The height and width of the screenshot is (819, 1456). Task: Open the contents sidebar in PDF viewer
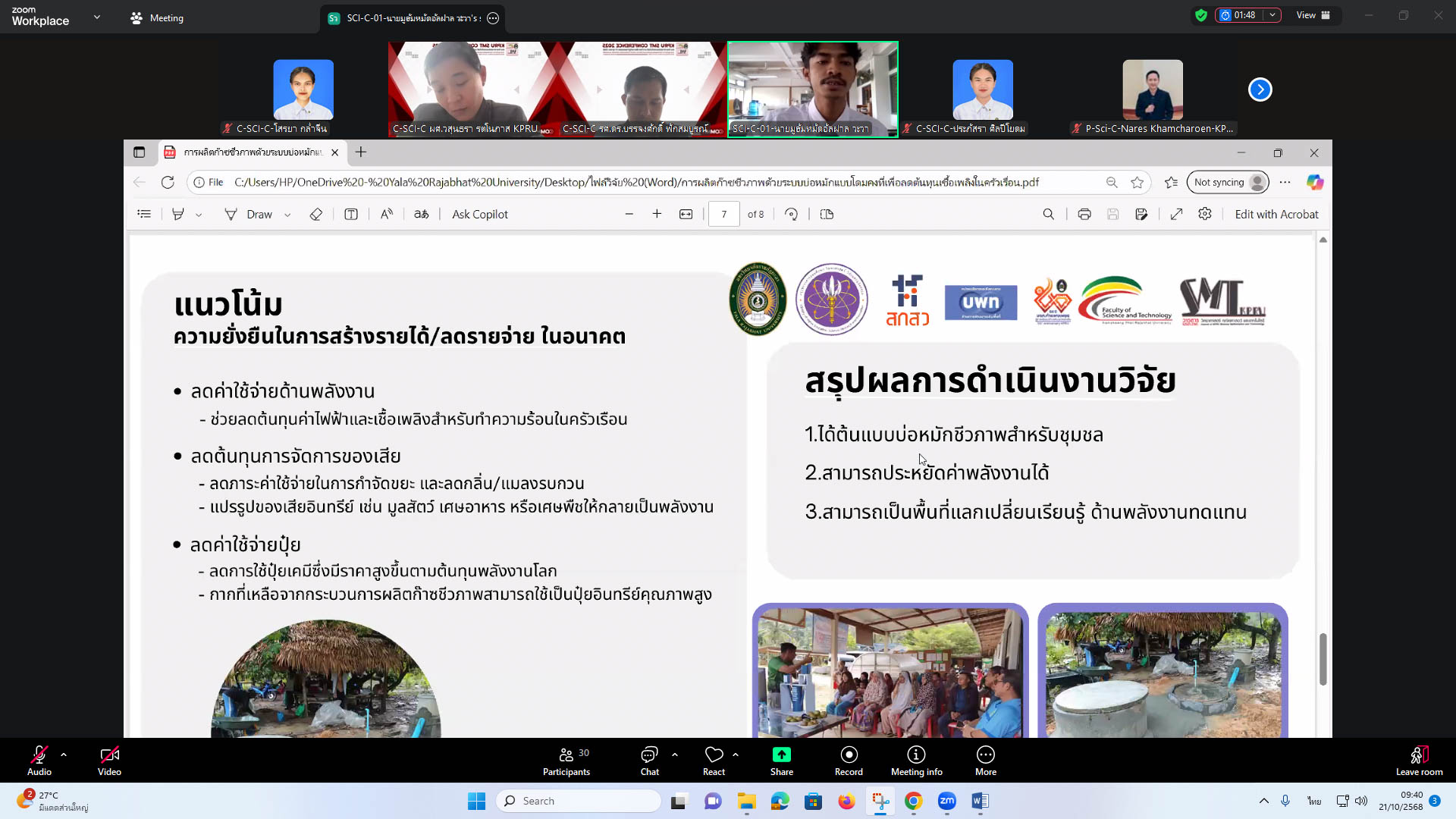[x=144, y=215]
